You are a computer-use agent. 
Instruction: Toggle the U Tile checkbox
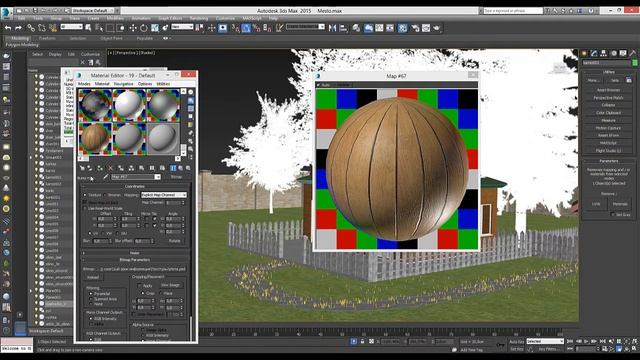click(154, 219)
